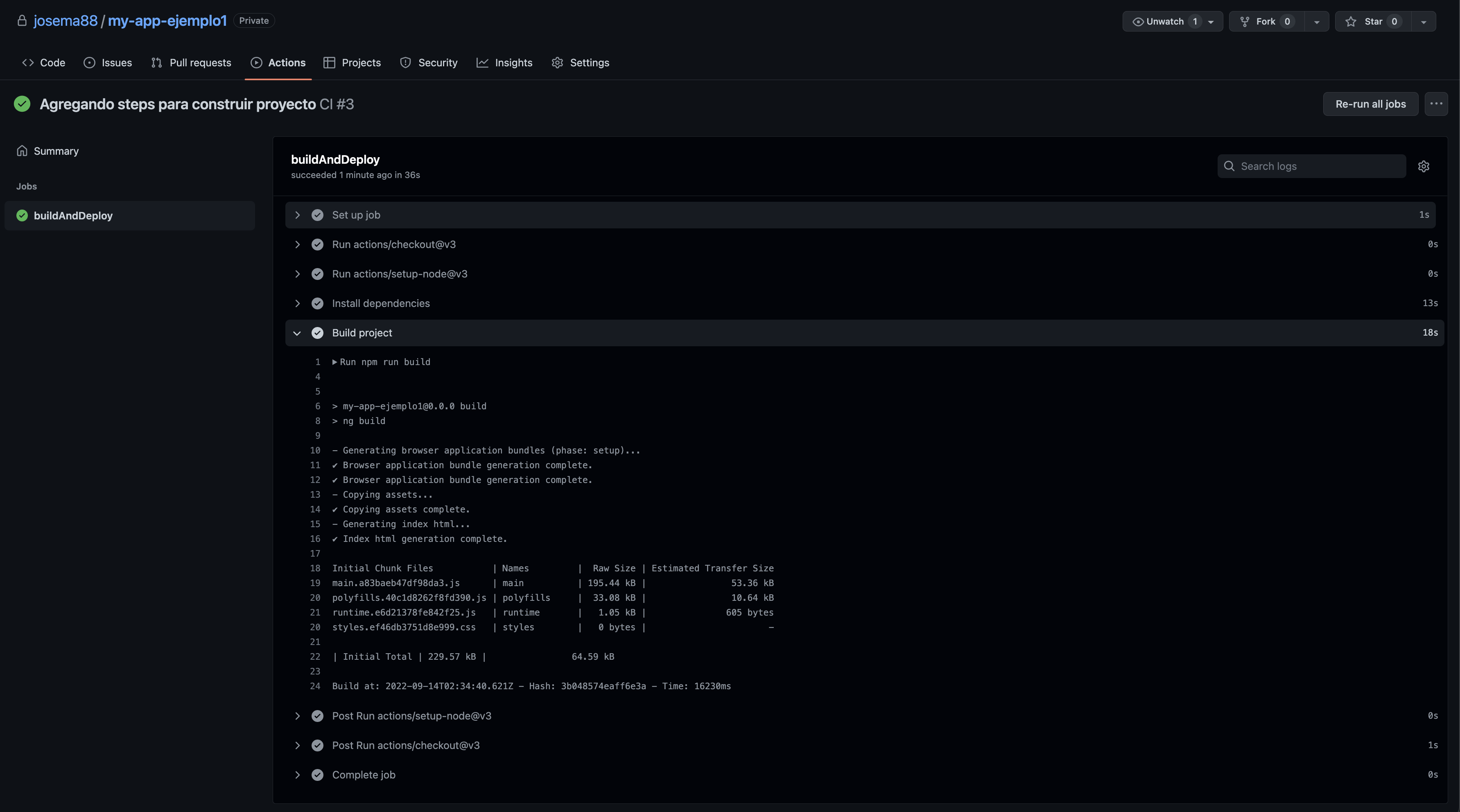Open the Settings repository tab
The image size is (1460, 812).
[581, 63]
